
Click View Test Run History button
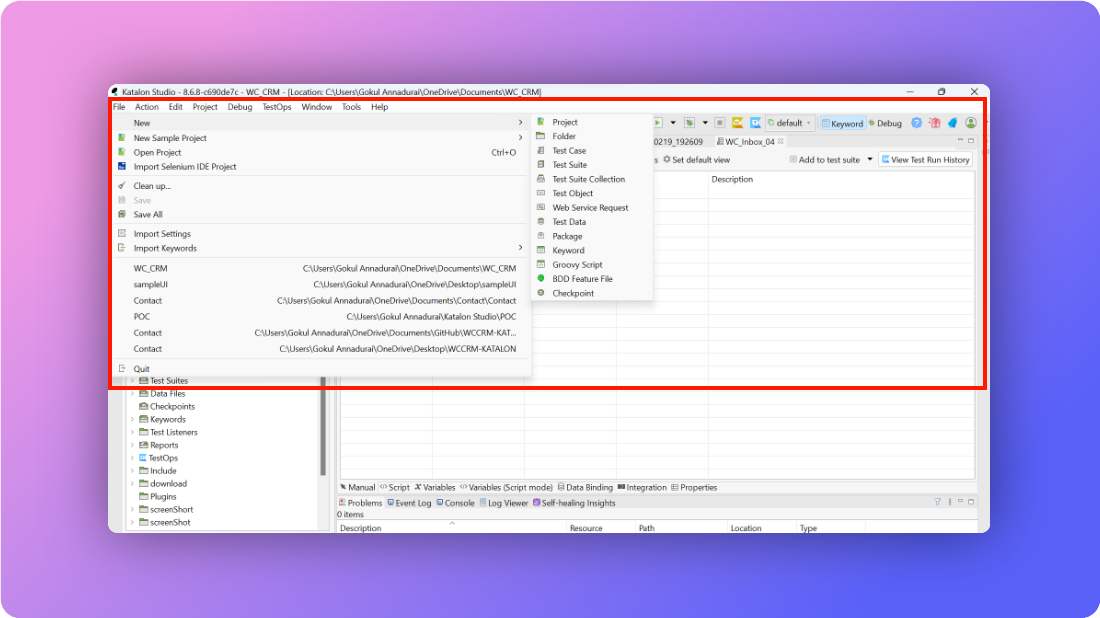coord(925,159)
